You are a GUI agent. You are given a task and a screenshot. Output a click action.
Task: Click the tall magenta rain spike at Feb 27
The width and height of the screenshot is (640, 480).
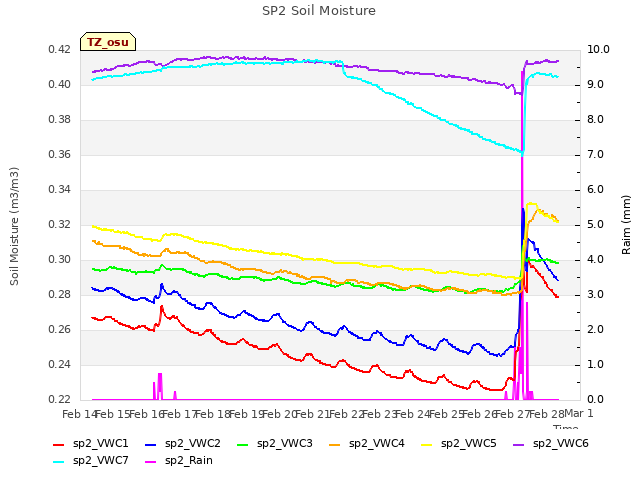pos(522,235)
